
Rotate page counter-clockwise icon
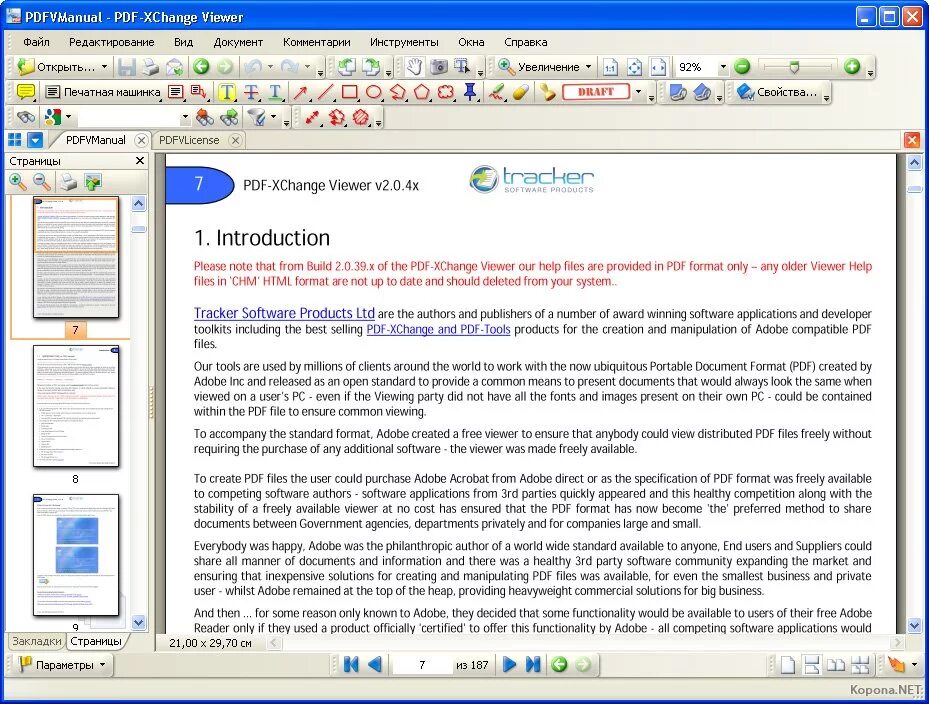tap(347, 67)
